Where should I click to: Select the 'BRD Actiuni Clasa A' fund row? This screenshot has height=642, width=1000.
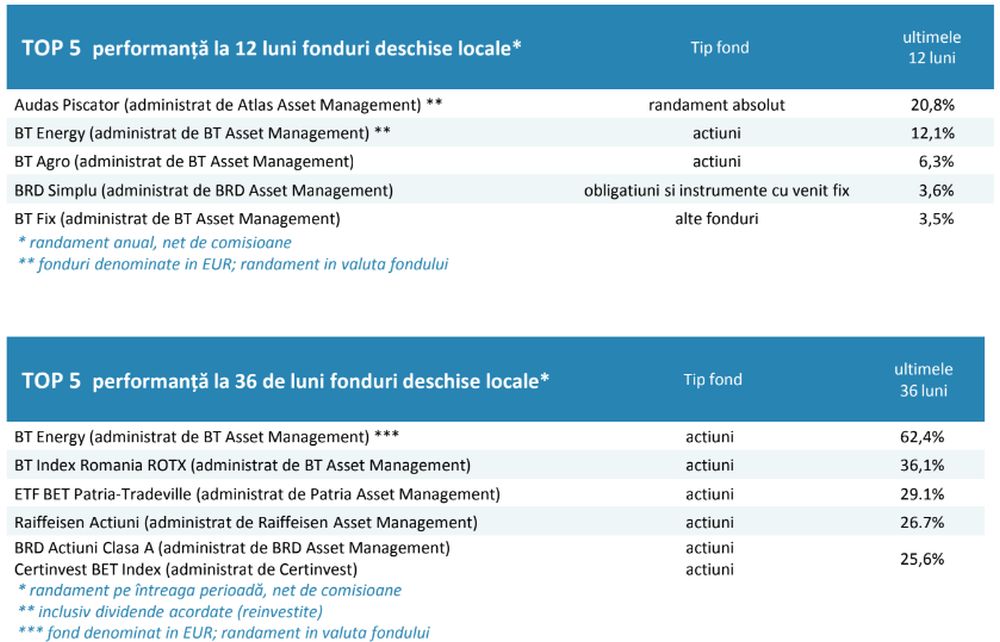click(x=232, y=548)
